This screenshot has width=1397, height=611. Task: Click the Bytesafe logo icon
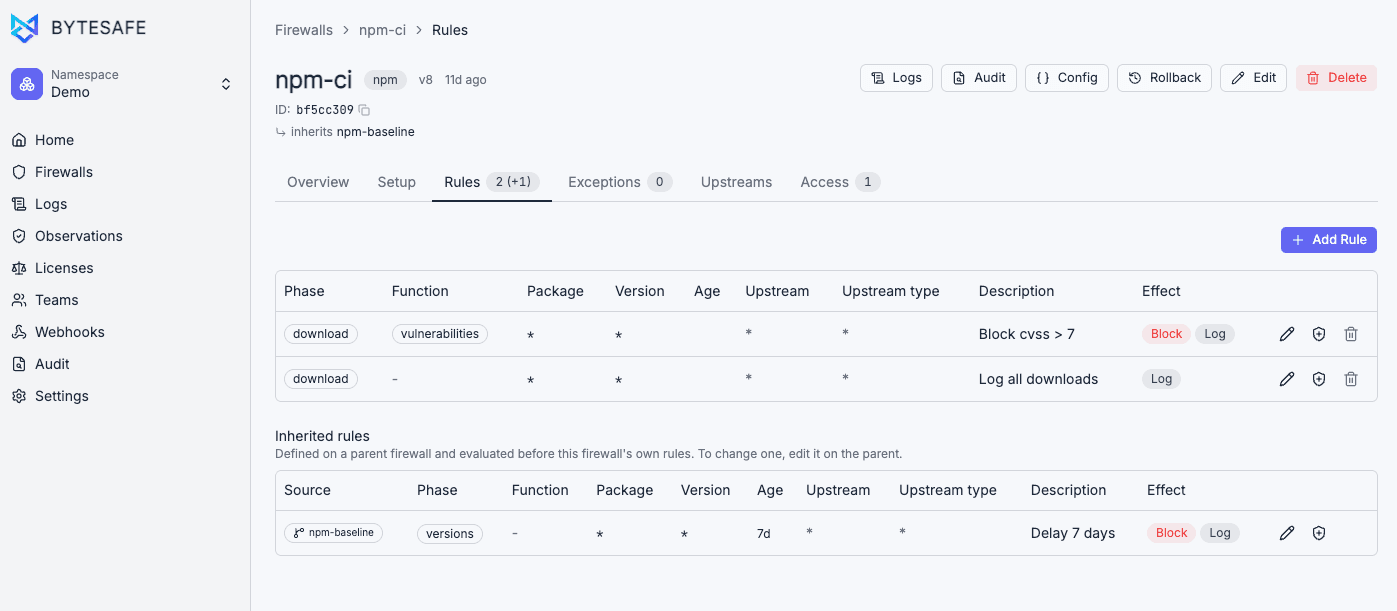pyautogui.click(x=25, y=28)
